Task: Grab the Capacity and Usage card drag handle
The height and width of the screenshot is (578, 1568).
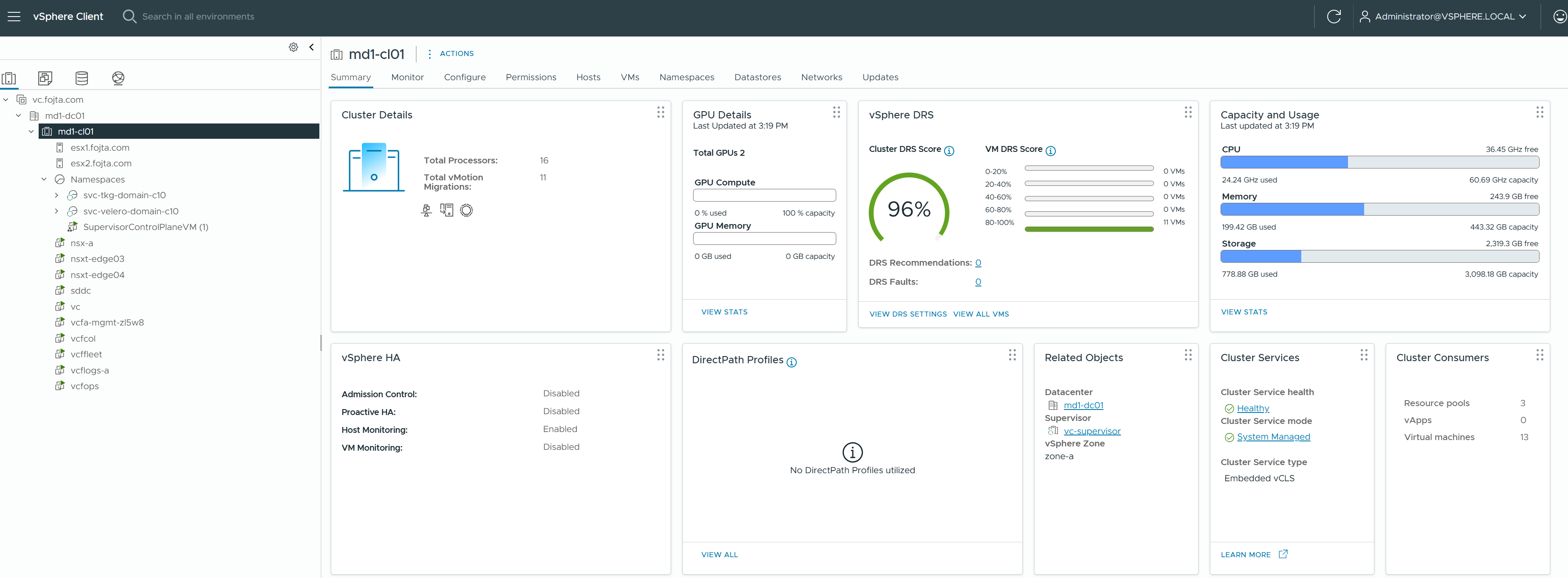Action: tap(1540, 112)
